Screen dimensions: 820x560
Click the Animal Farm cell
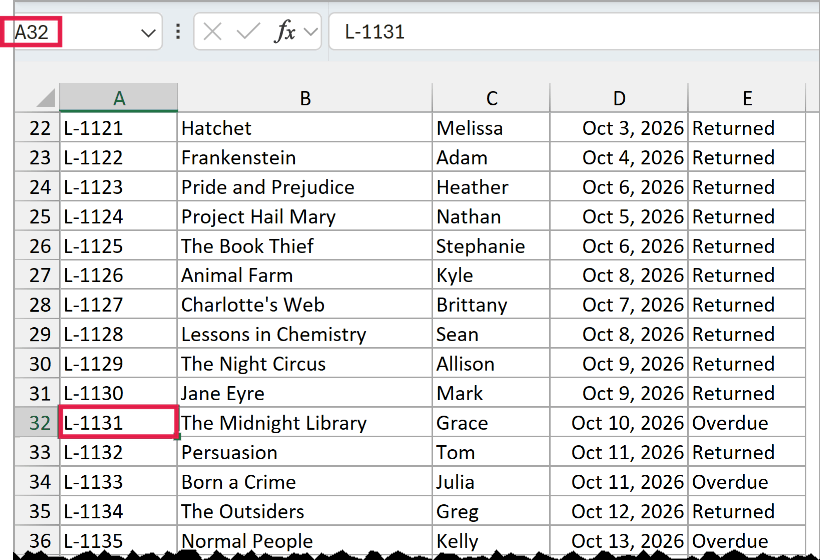tap(305, 275)
